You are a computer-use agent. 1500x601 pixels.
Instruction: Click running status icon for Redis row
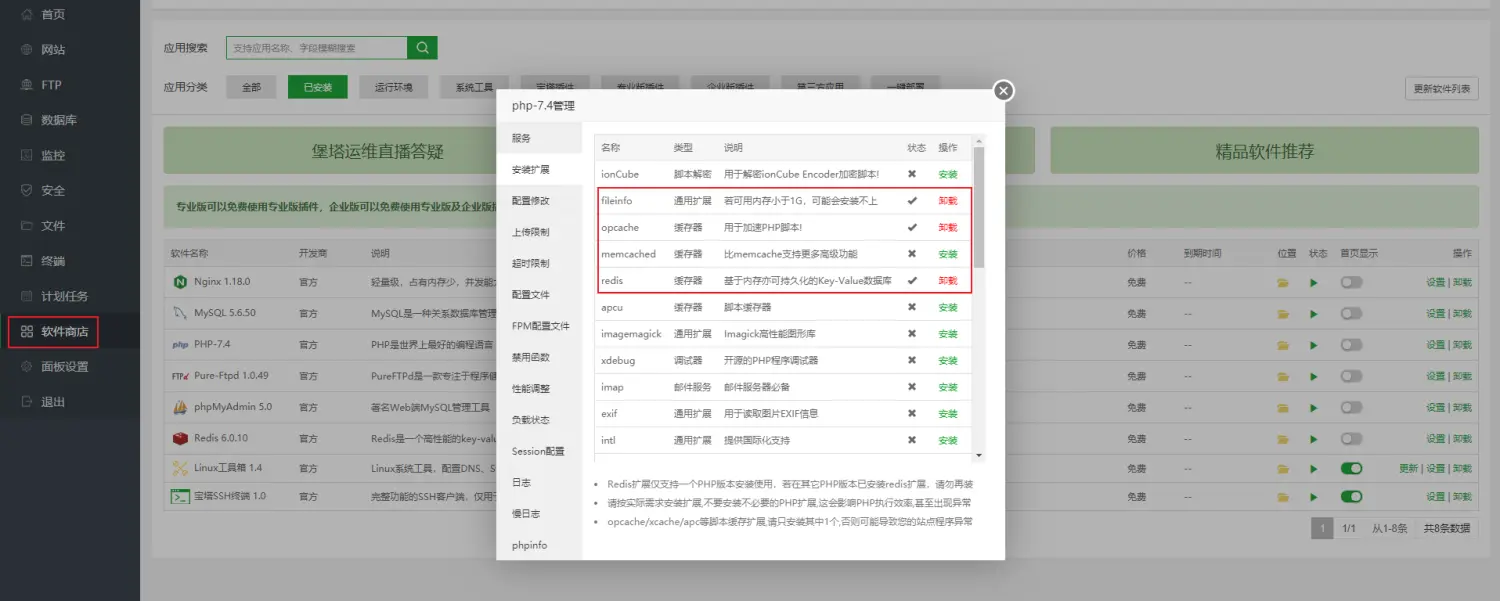(1314, 439)
